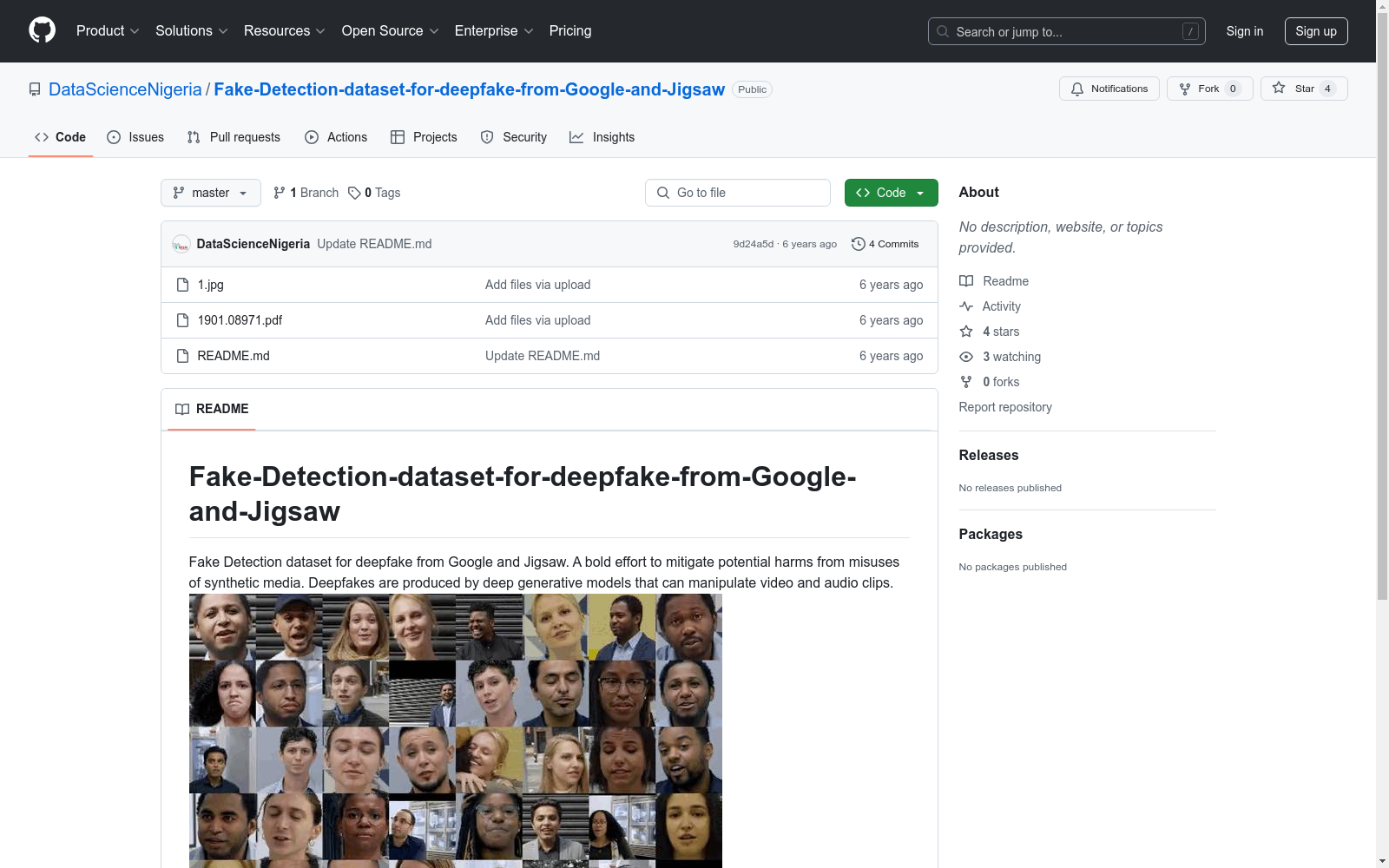Click the repository icon beside DataScienceNigeria
1389x868 pixels.
35,89
